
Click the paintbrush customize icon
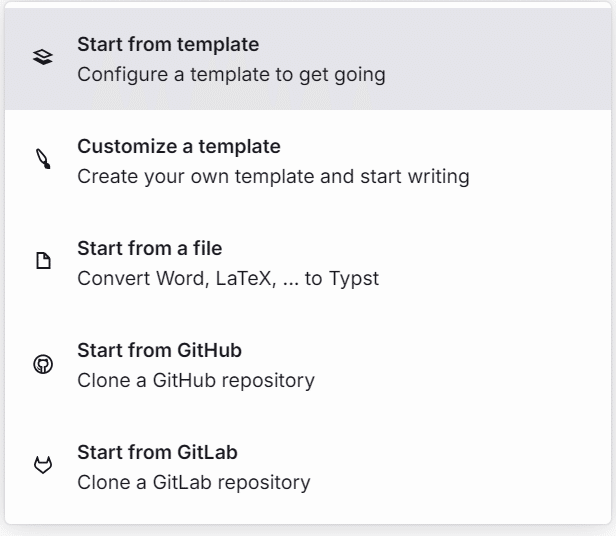tap(42, 160)
